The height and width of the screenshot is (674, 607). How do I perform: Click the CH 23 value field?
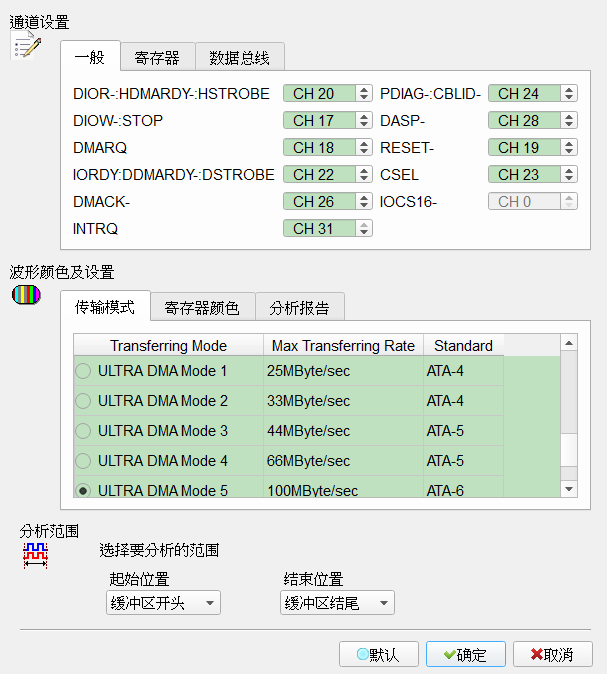524,175
